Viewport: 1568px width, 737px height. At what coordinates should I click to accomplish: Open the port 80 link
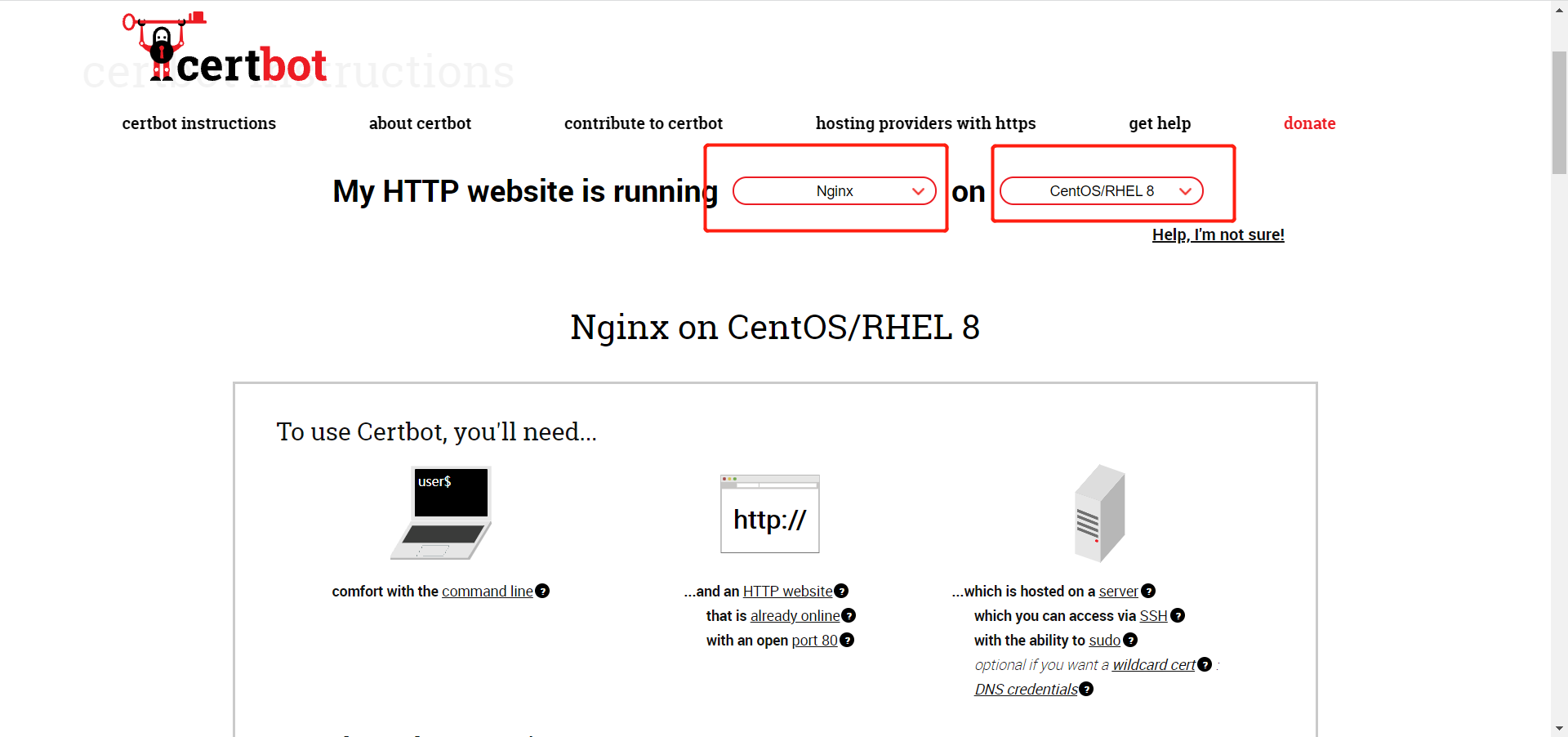(x=814, y=641)
